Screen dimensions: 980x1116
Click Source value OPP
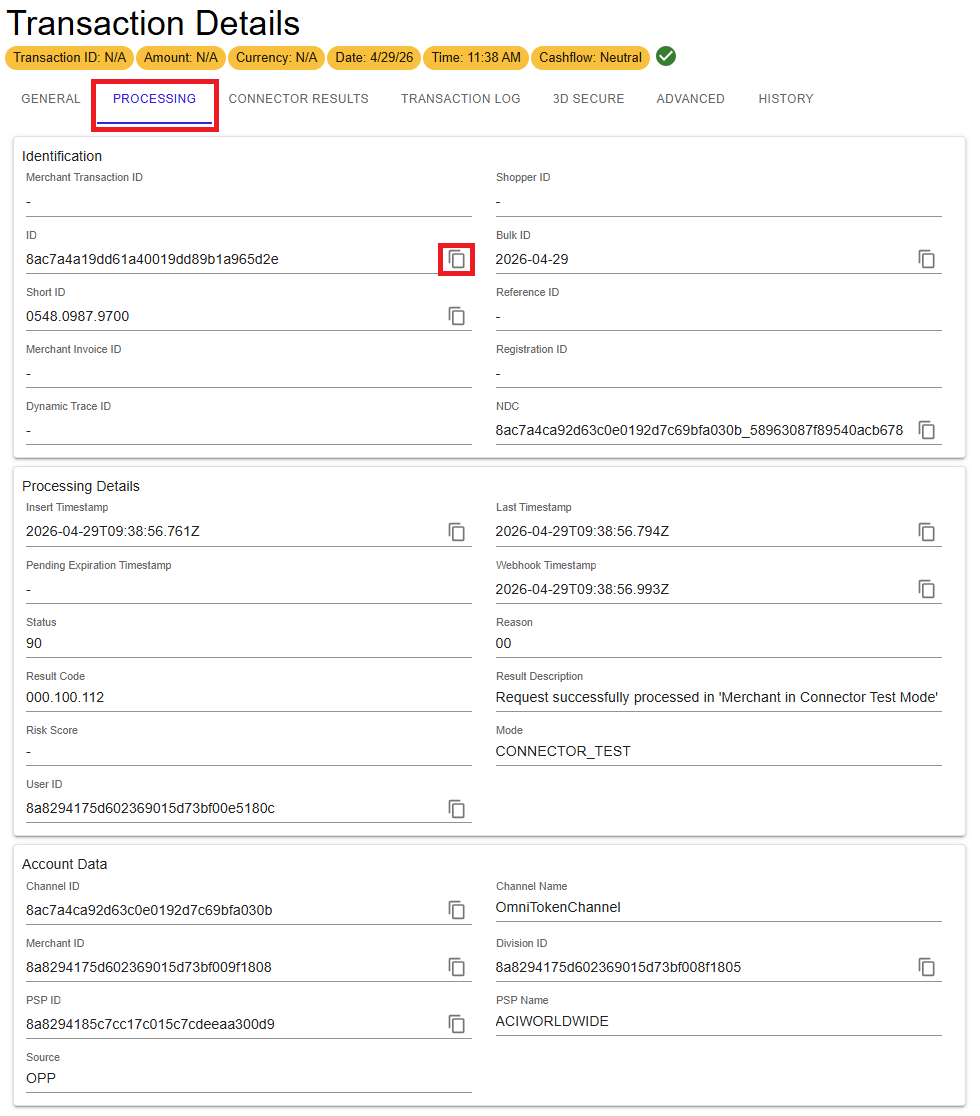coord(41,1078)
